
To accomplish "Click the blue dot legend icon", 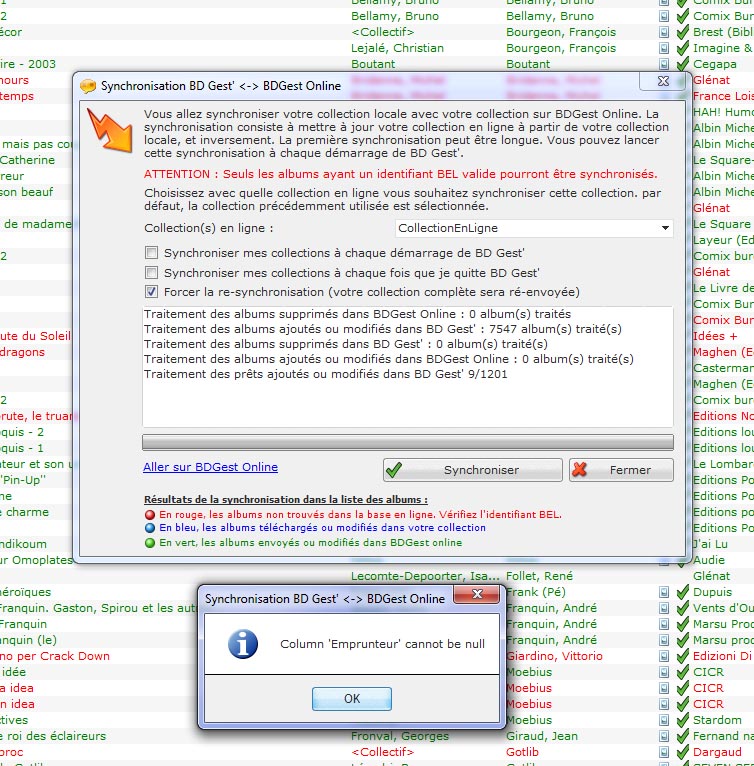I will (x=150, y=528).
